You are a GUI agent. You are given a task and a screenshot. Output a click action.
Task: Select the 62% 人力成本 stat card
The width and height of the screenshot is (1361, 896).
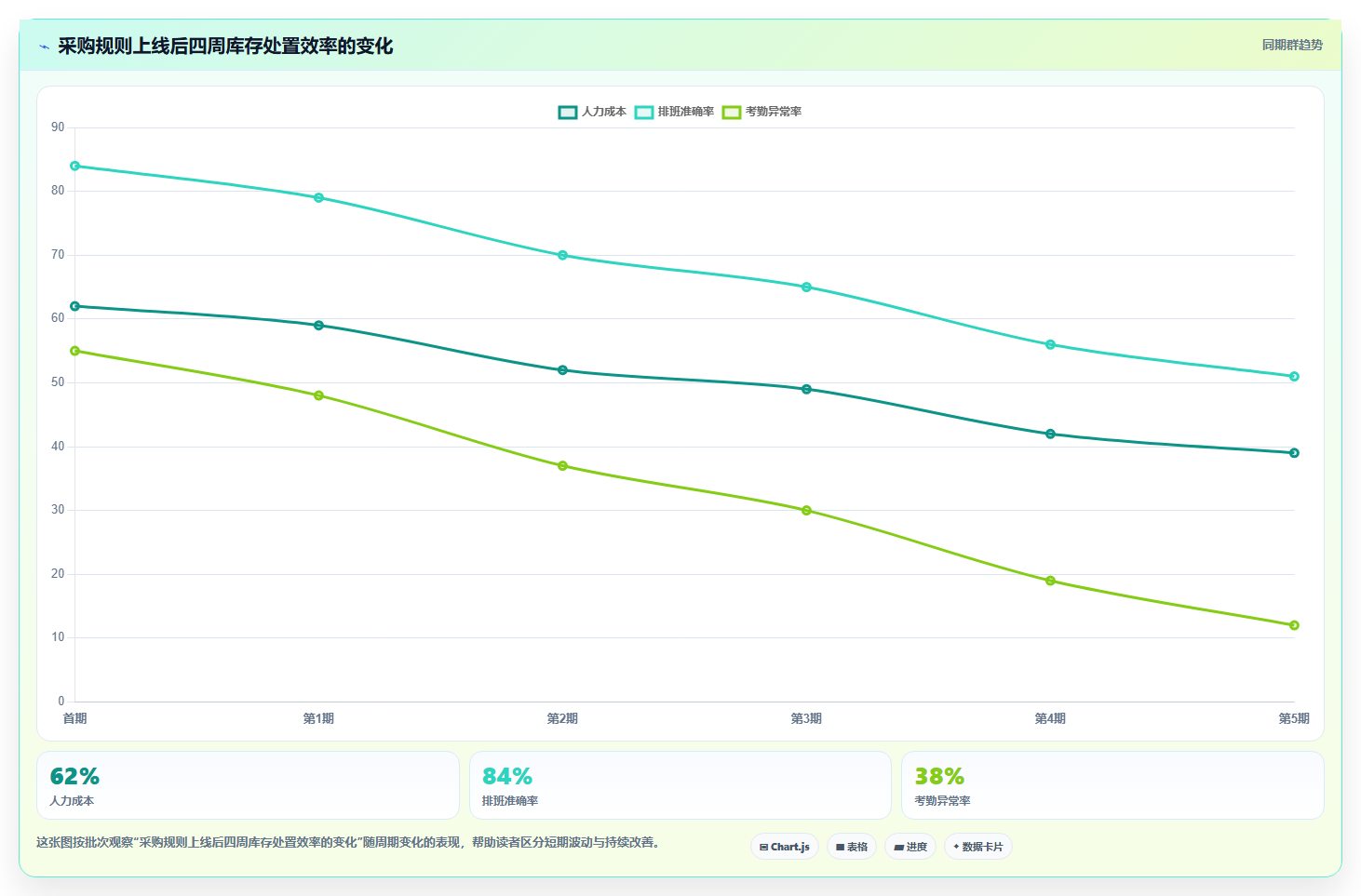coord(248,785)
